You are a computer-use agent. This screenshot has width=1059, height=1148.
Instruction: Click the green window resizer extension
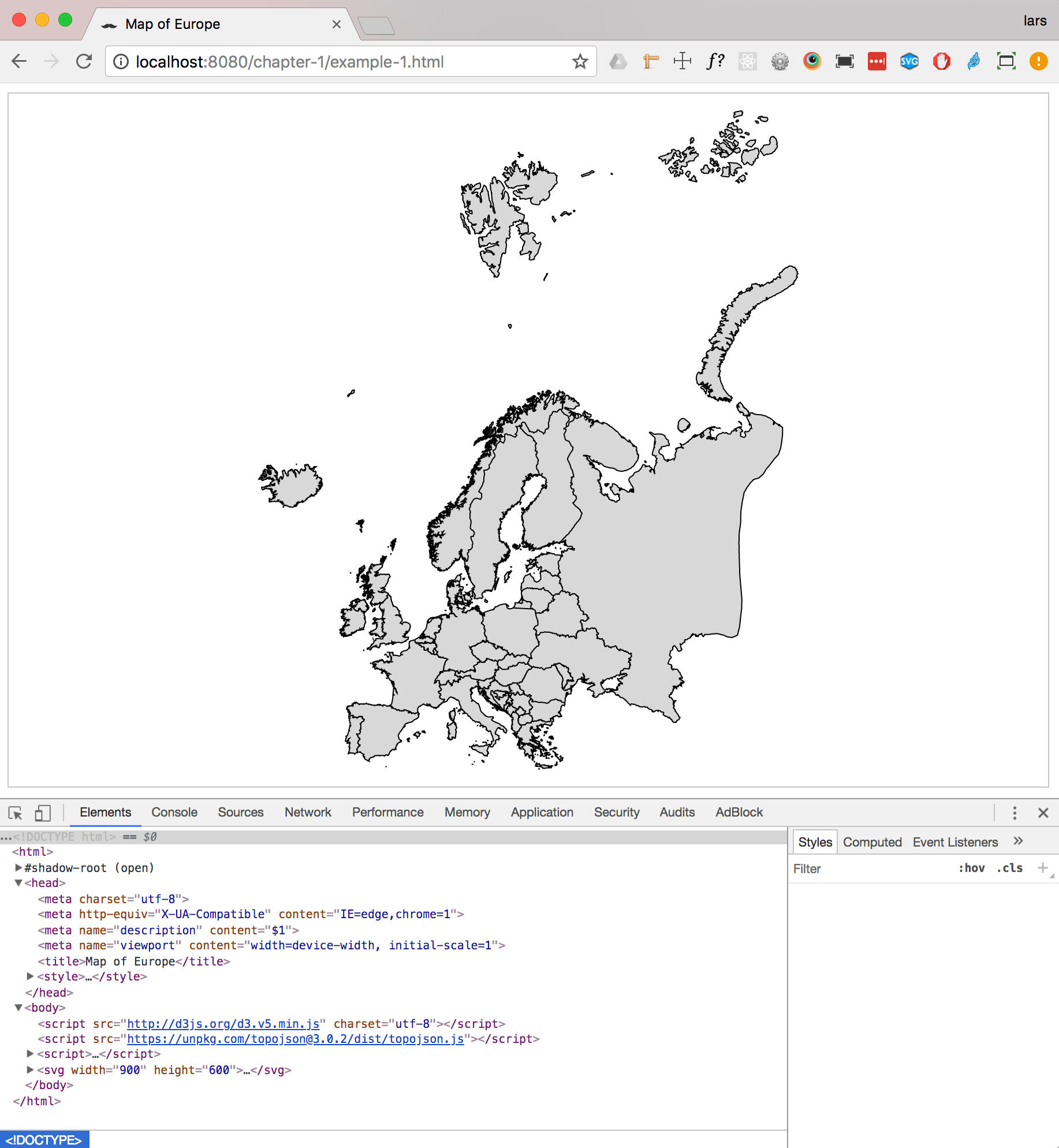pos(1006,61)
